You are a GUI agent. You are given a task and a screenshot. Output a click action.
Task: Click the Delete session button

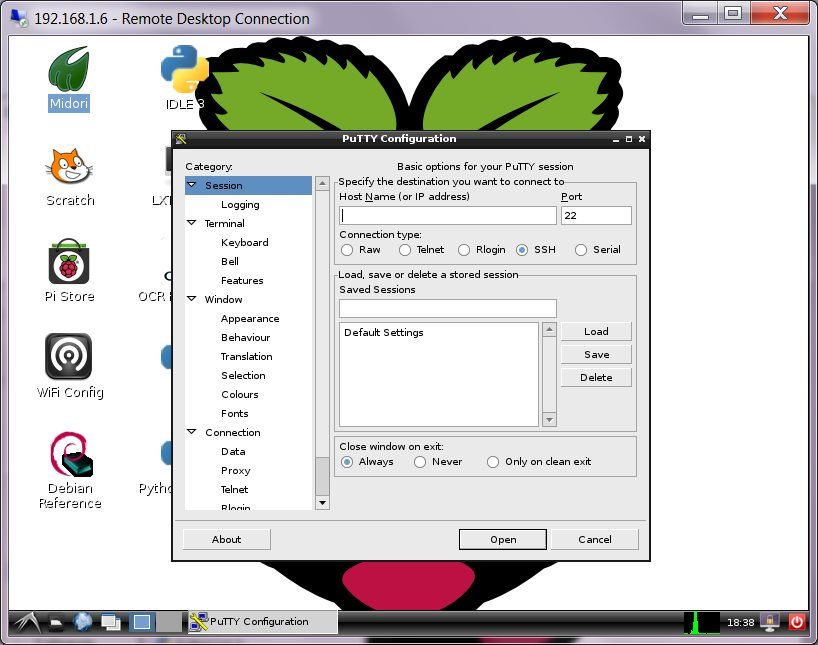click(x=596, y=378)
